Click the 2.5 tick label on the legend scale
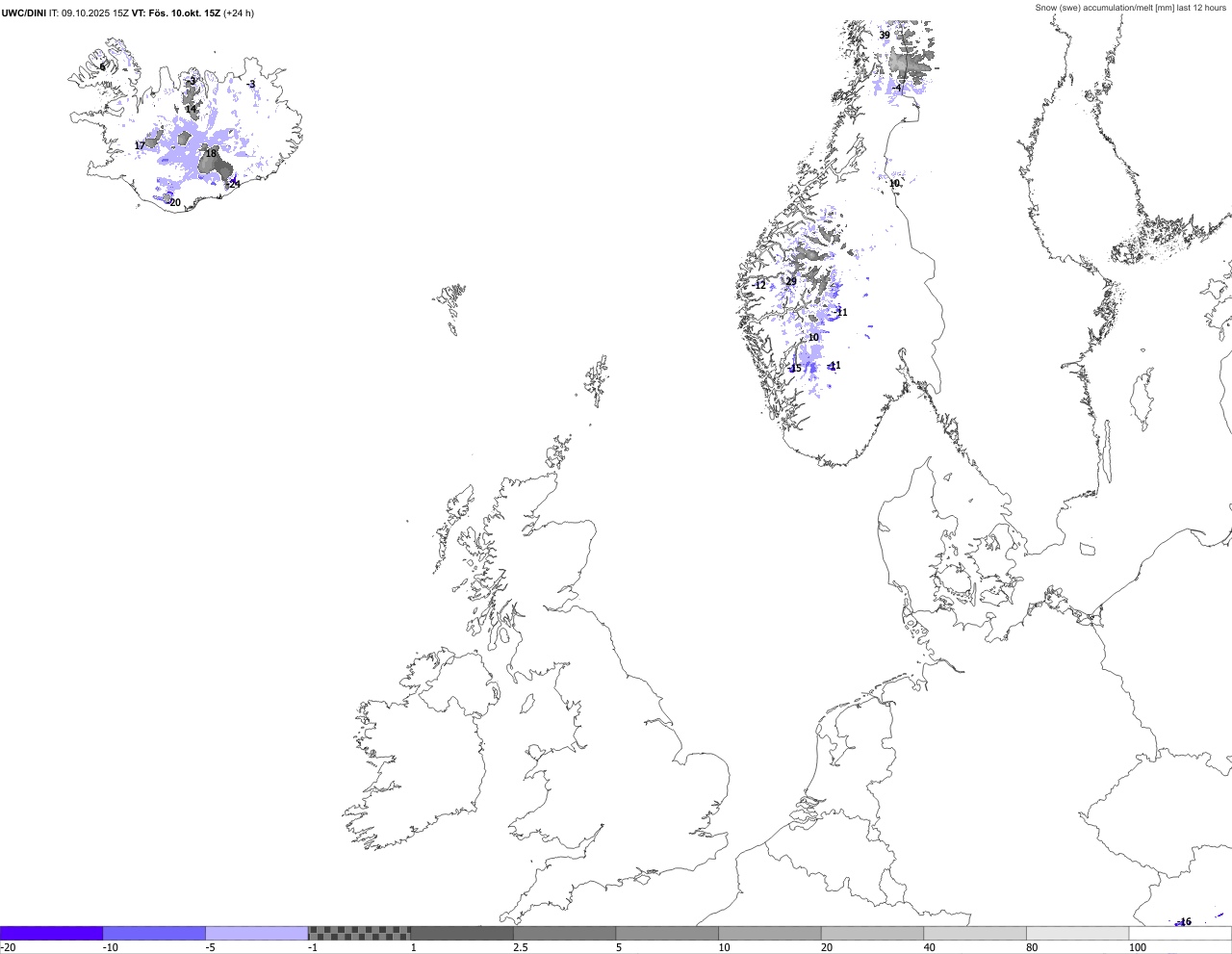Viewport: 1232px width, 954px height. coord(521,947)
